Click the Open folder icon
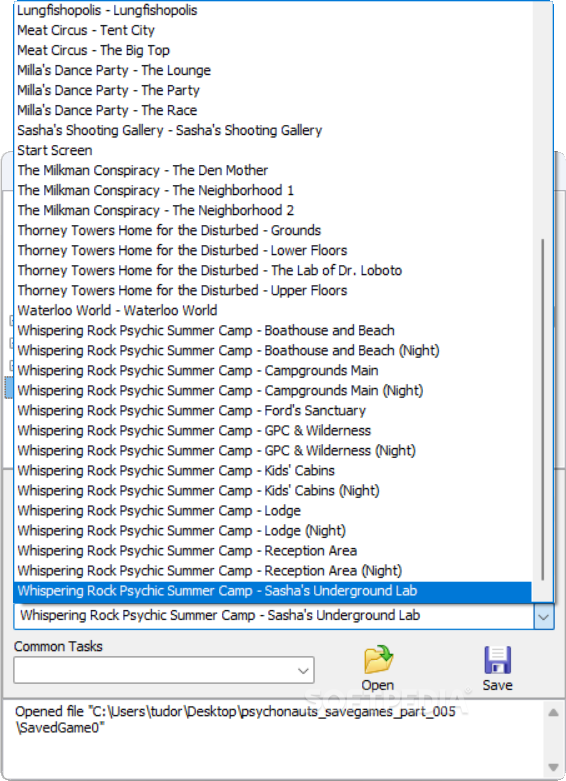 (378, 659)
